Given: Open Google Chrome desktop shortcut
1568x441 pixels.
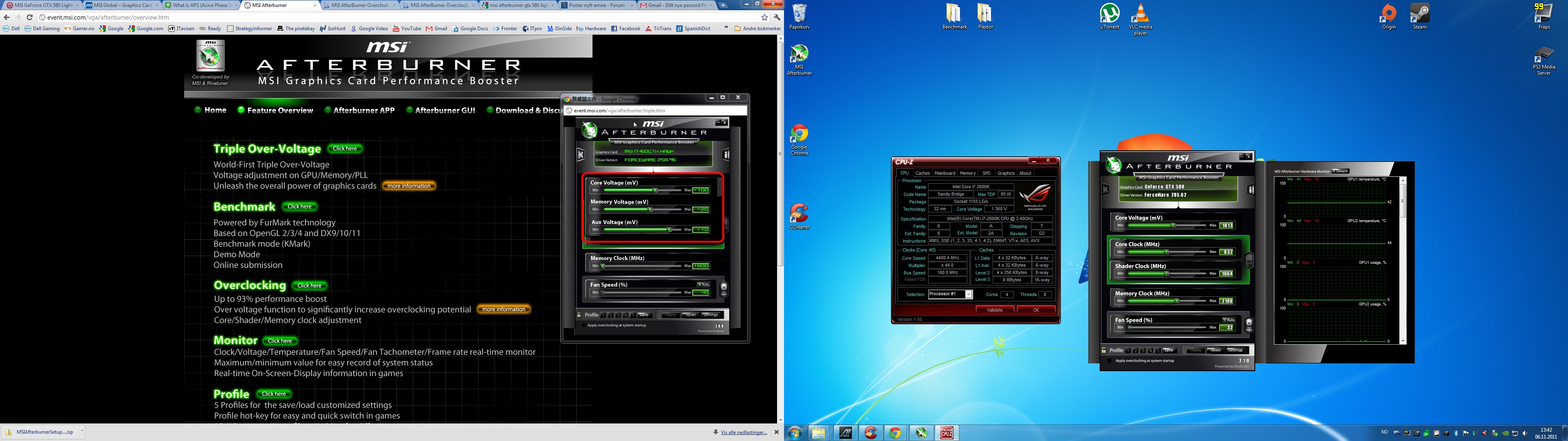Looking at the screenshot, I should point(799,140).
